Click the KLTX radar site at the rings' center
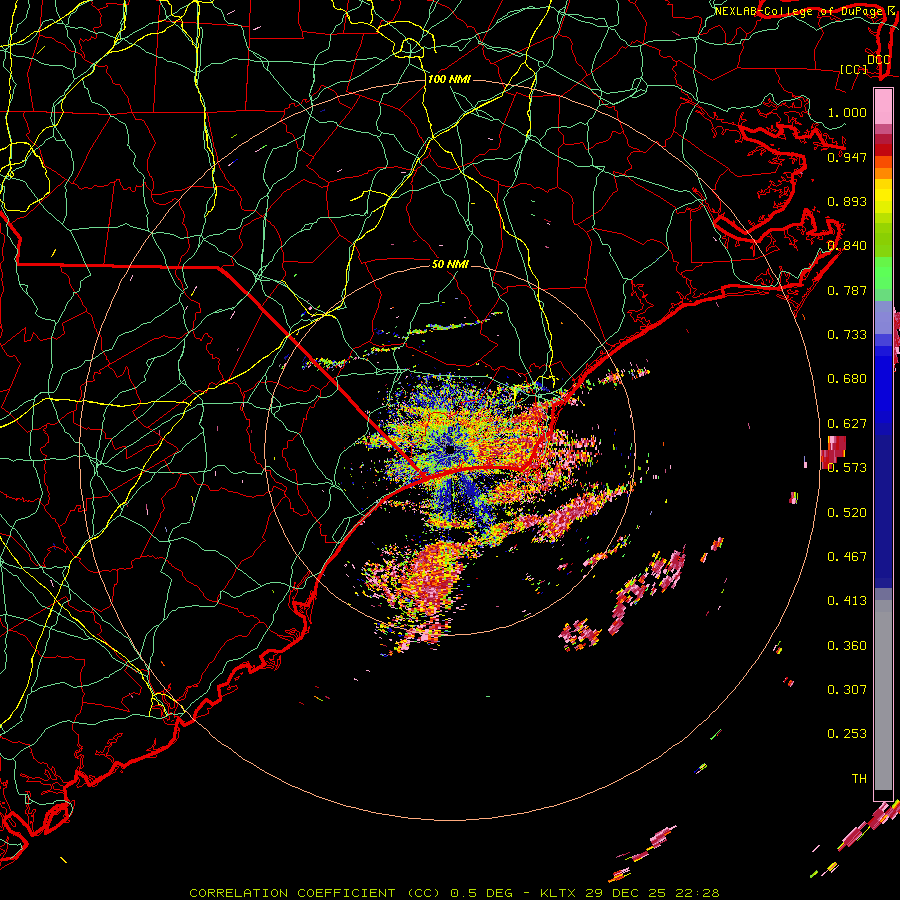The width and height of the screenshot is (900, 900). [450, 449]
